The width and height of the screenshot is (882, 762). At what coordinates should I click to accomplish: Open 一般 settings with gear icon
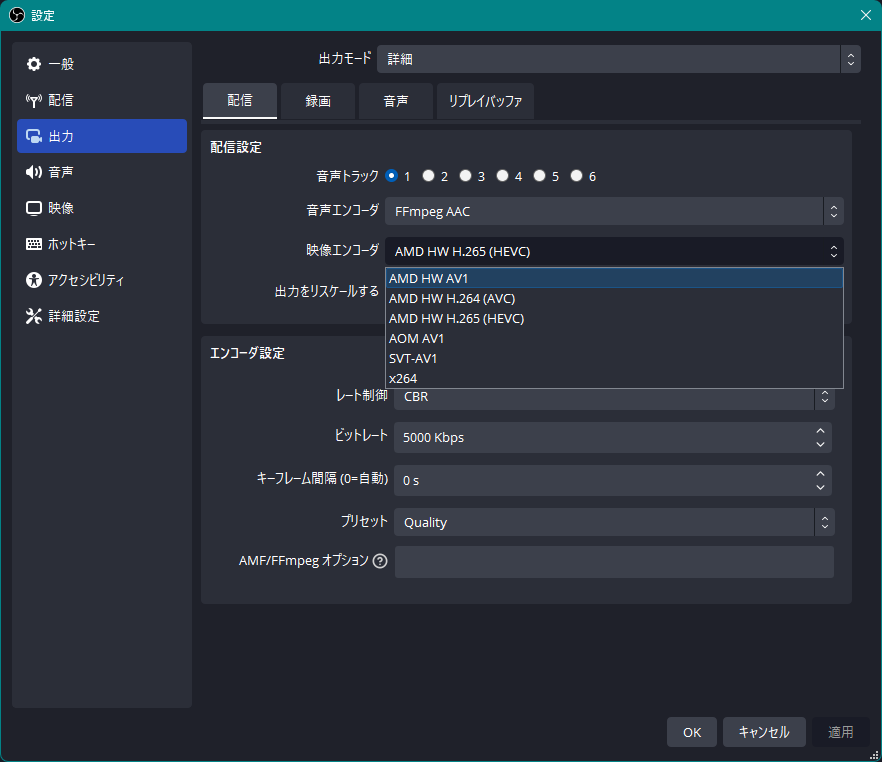(102, 64)
